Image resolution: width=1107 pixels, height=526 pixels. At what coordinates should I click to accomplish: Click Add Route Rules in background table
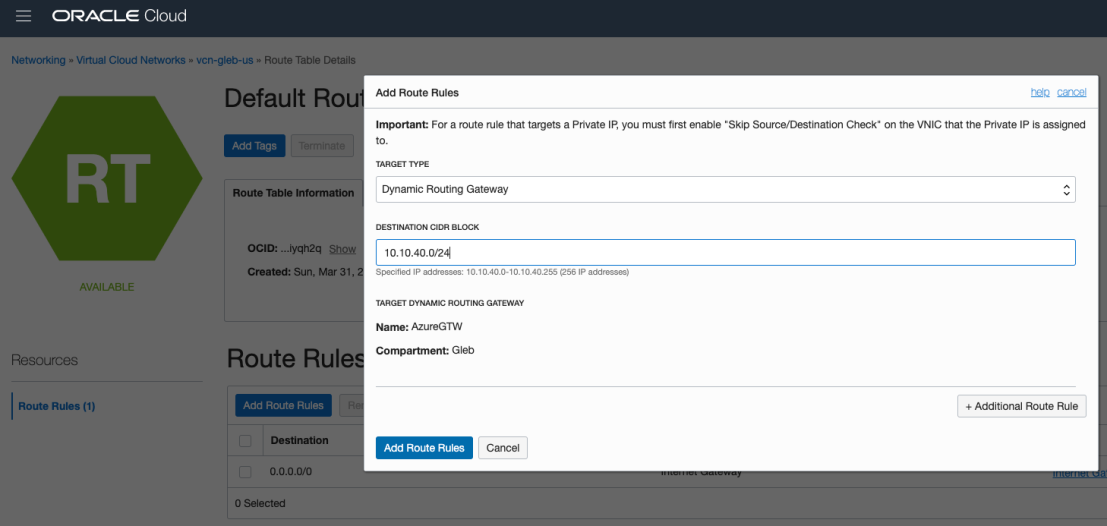(x=283, y=405)
